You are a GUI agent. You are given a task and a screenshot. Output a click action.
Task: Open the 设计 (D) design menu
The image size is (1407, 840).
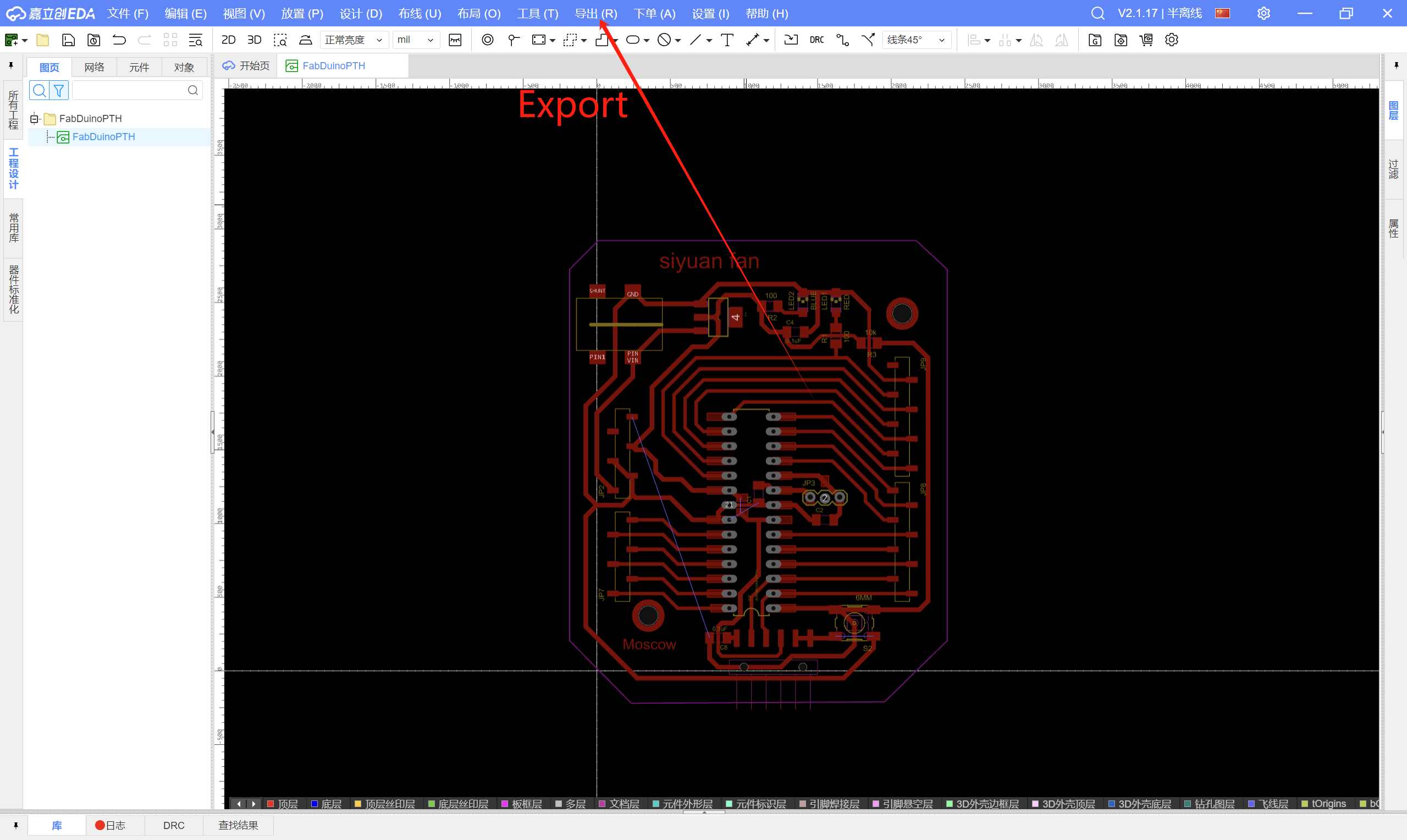pyautogui.click(x=361, y=13)
